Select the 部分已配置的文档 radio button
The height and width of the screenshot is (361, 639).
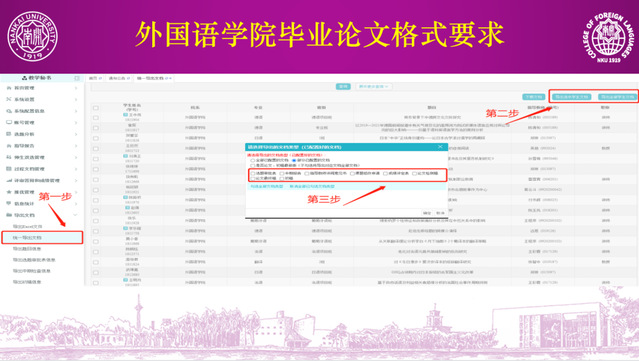[294, 161]
